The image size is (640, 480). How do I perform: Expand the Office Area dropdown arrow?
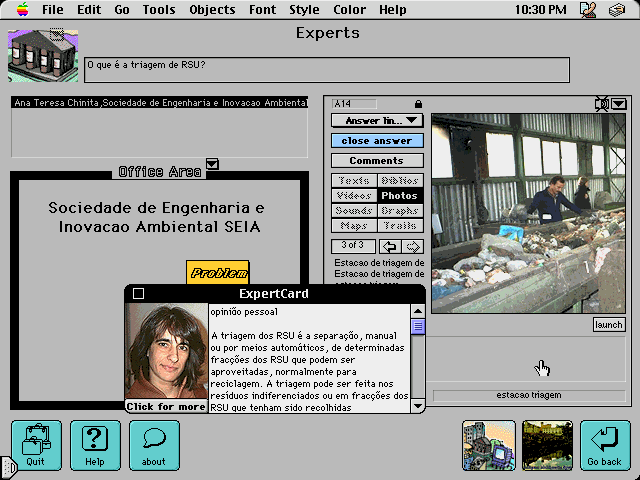[212, 164]
